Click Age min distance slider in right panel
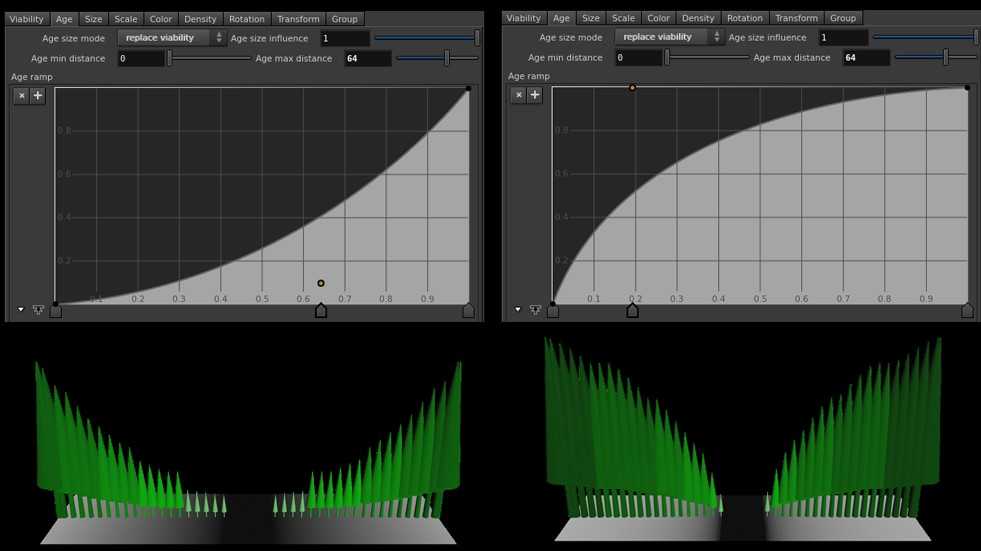The width and height of the screenshot is (981, 551). (x=707, y=58)
